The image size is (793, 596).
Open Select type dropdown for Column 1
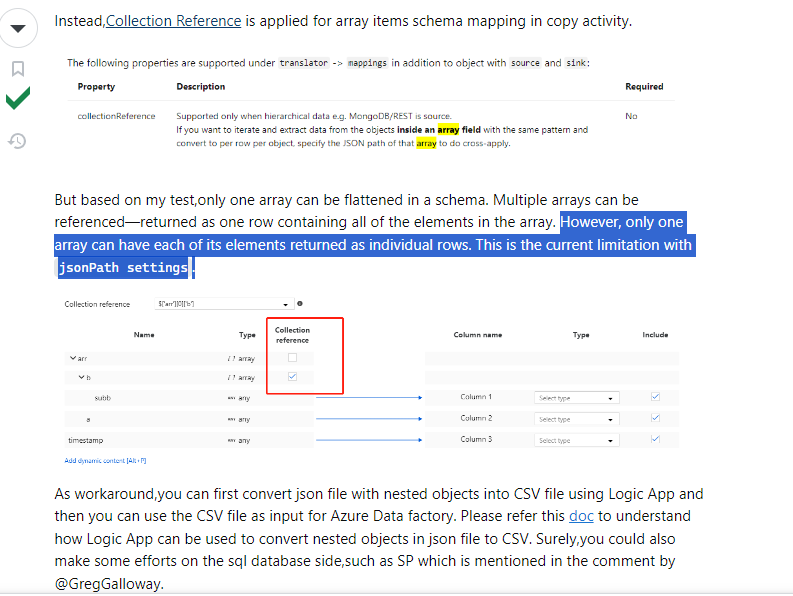577,398
